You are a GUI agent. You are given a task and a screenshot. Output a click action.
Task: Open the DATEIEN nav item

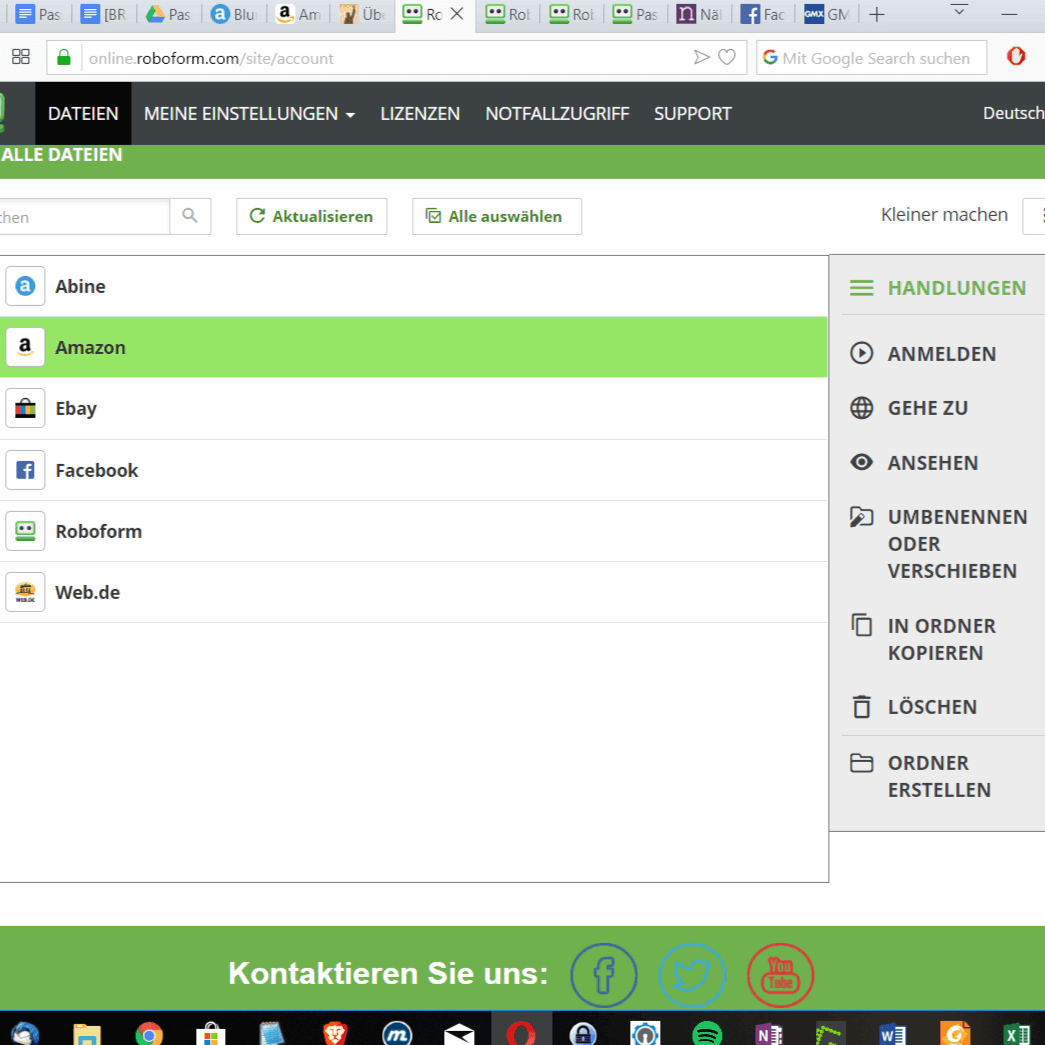click(83, 113)
